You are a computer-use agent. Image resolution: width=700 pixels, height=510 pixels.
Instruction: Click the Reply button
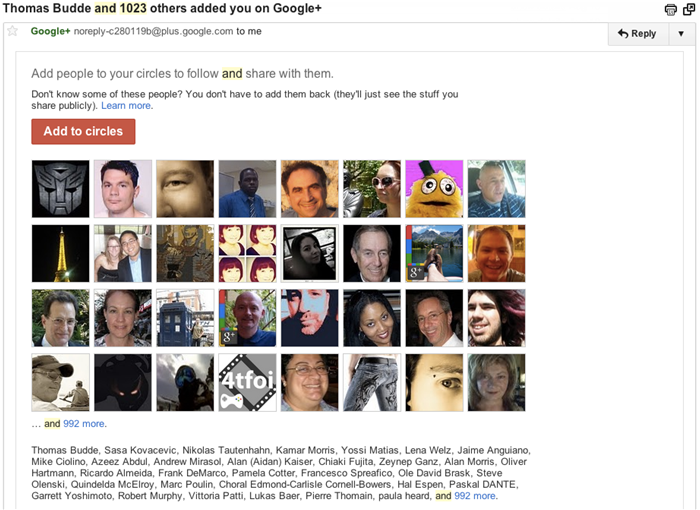coord(637,33)
